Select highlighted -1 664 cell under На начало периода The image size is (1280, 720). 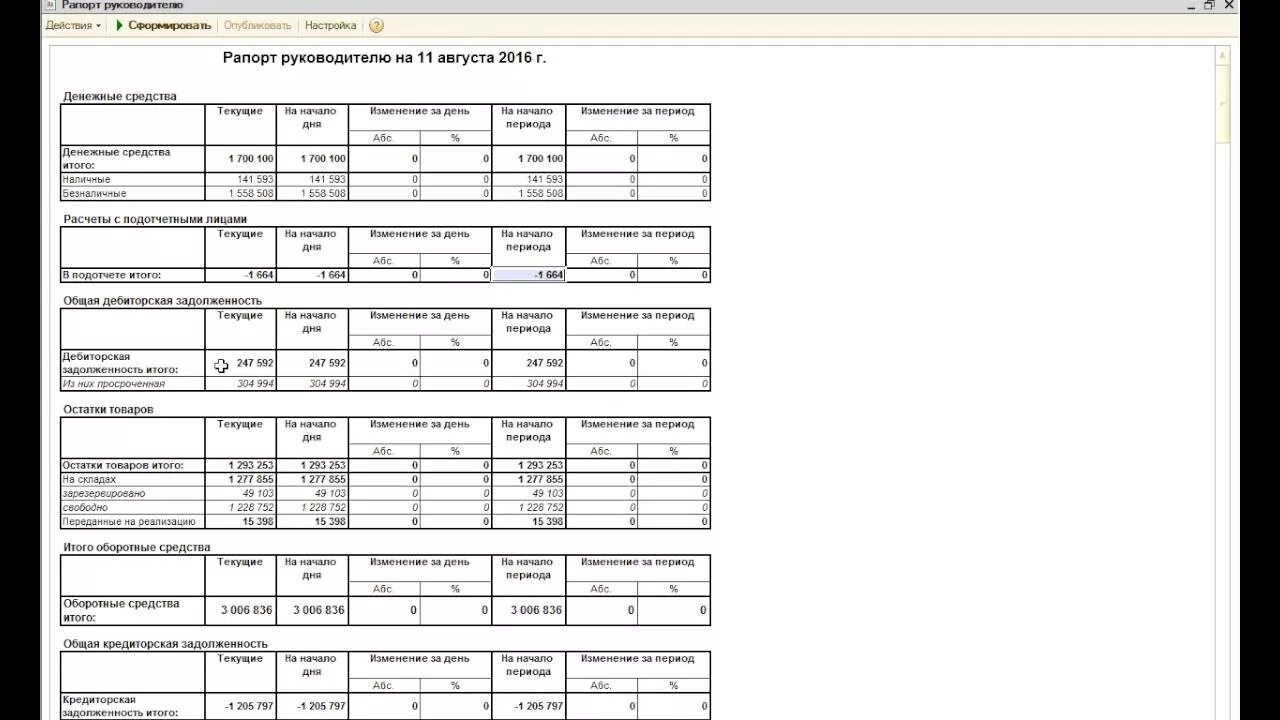coord(529,275)
